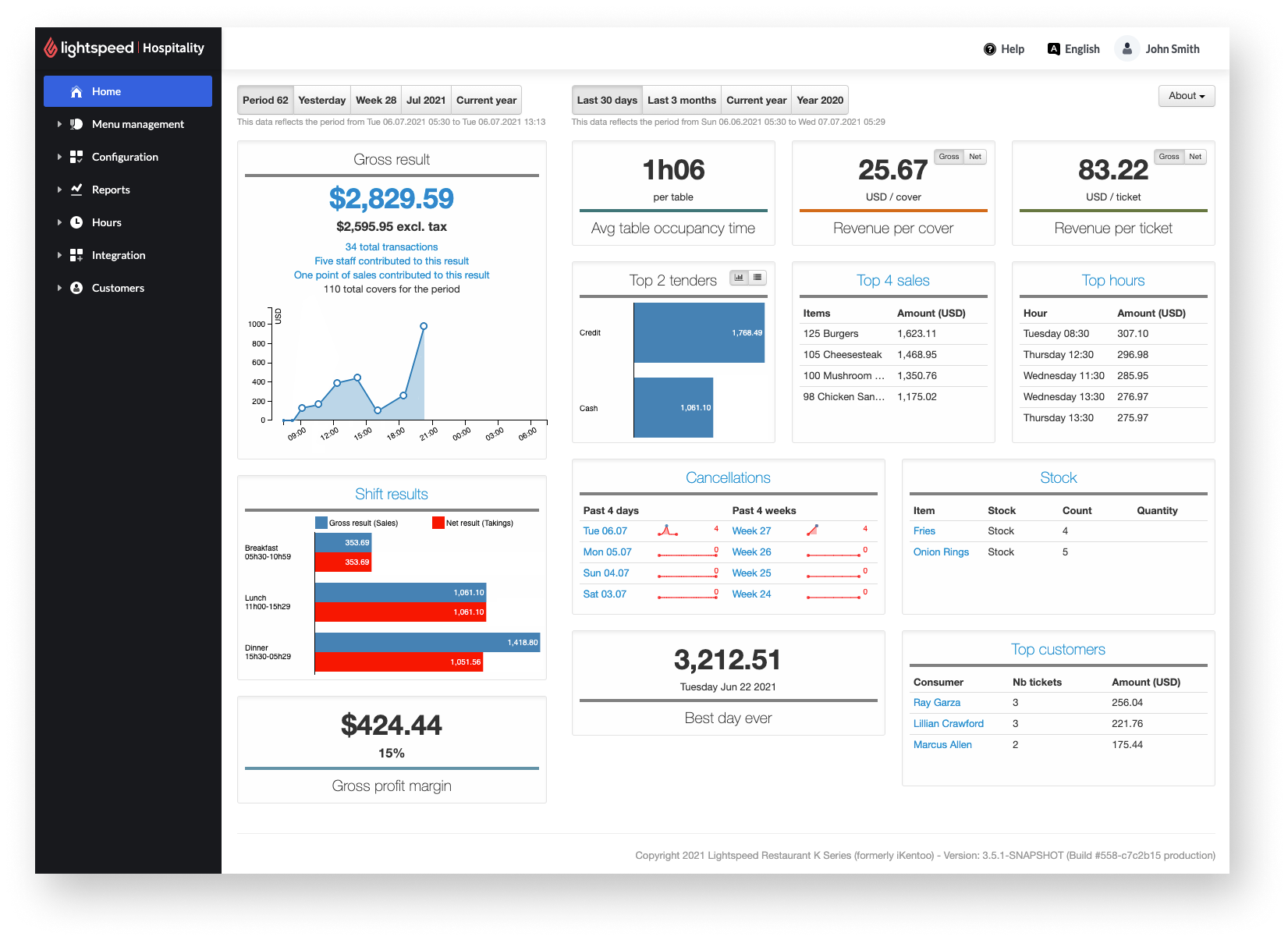Click the Fries stock item link

(x=924, y=530)
